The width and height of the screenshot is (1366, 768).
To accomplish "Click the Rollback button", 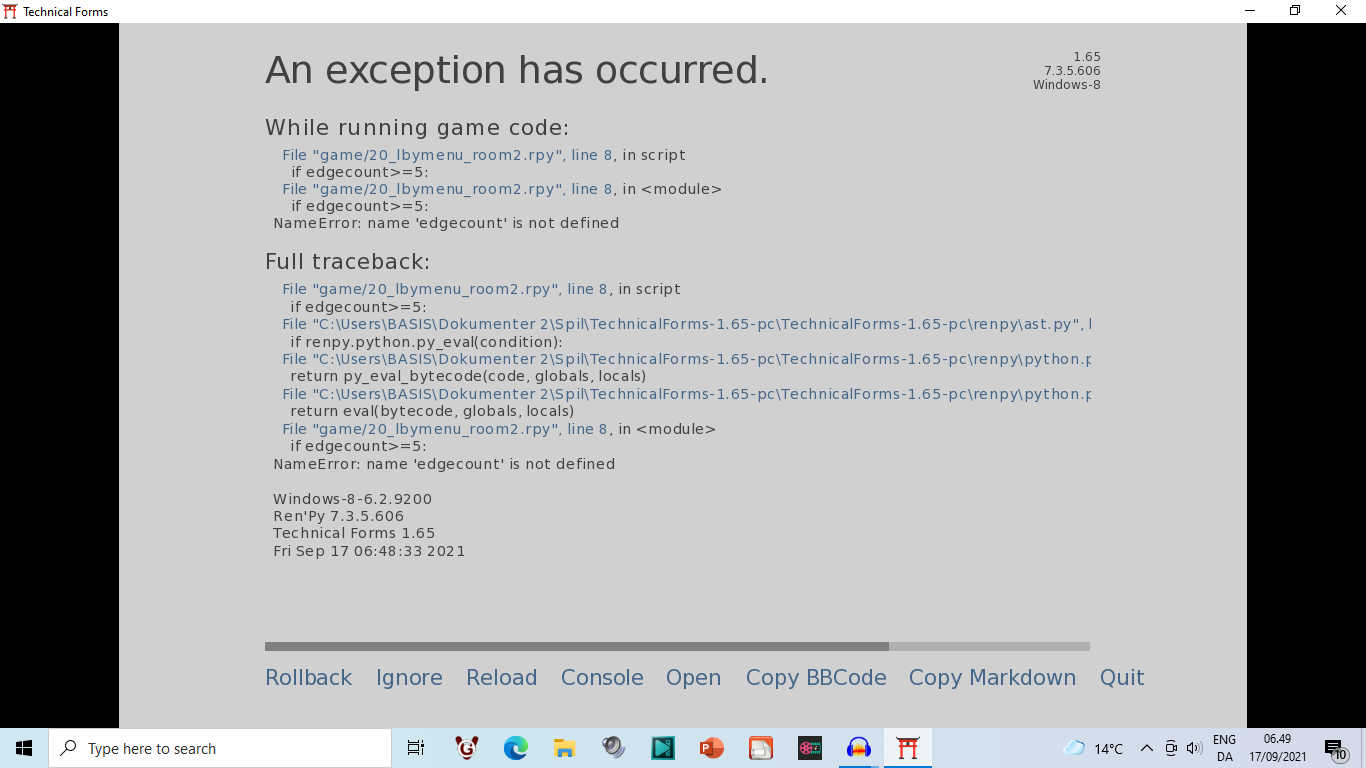I will pyautogui.click(x=308, y=677).
